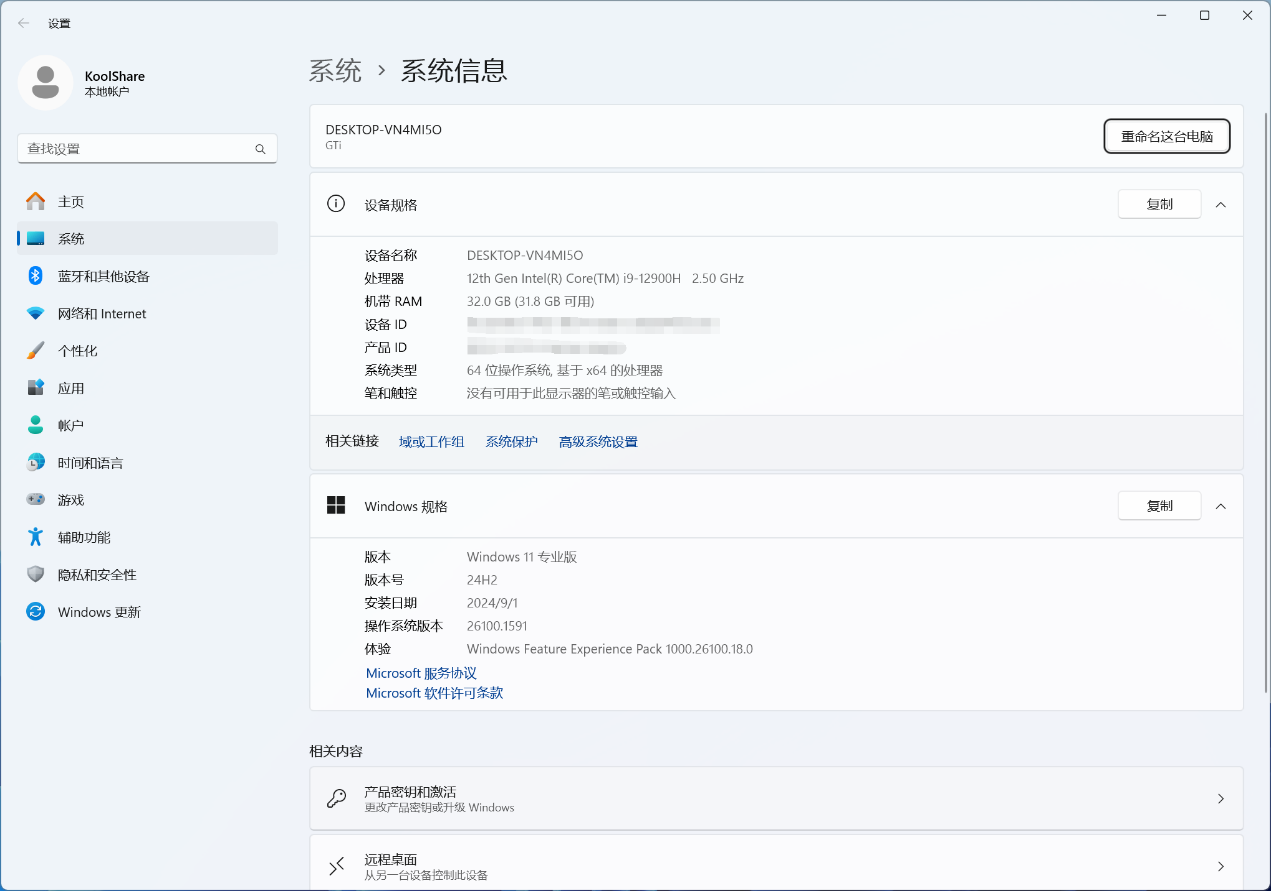Image resolution: width=1271 pixels, height=891 pixels.
Task: Open 时间和语言 in the sidebar
Action: (90, 463)
